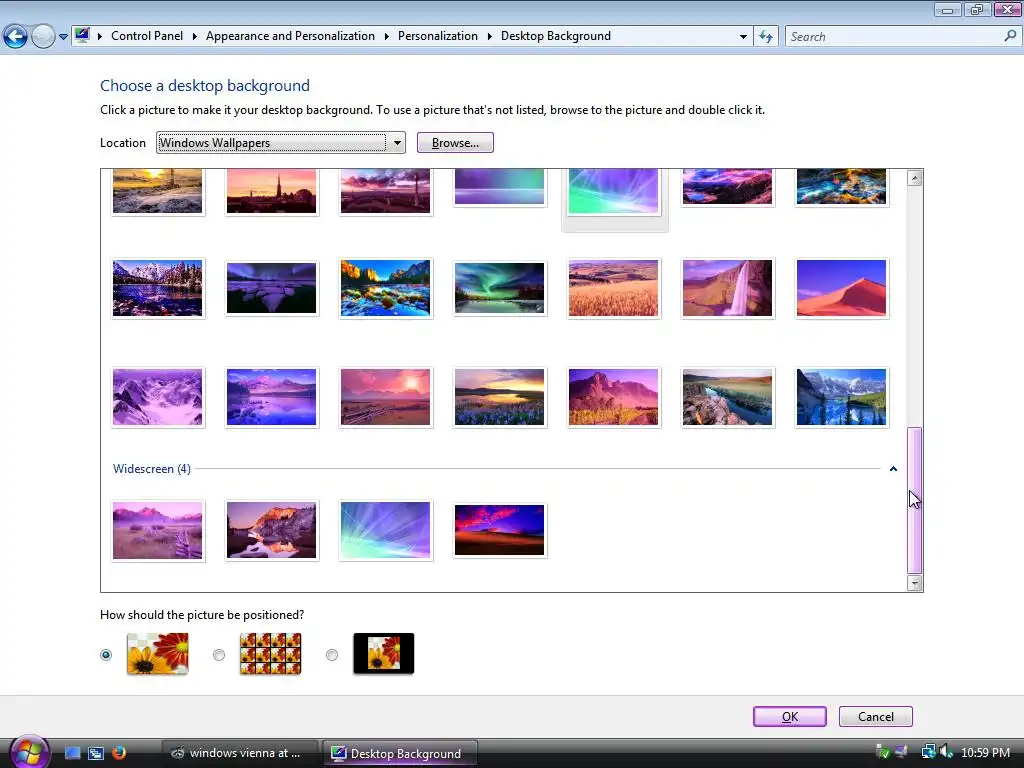Click the OK button
1024x768 pixels.
790,716
